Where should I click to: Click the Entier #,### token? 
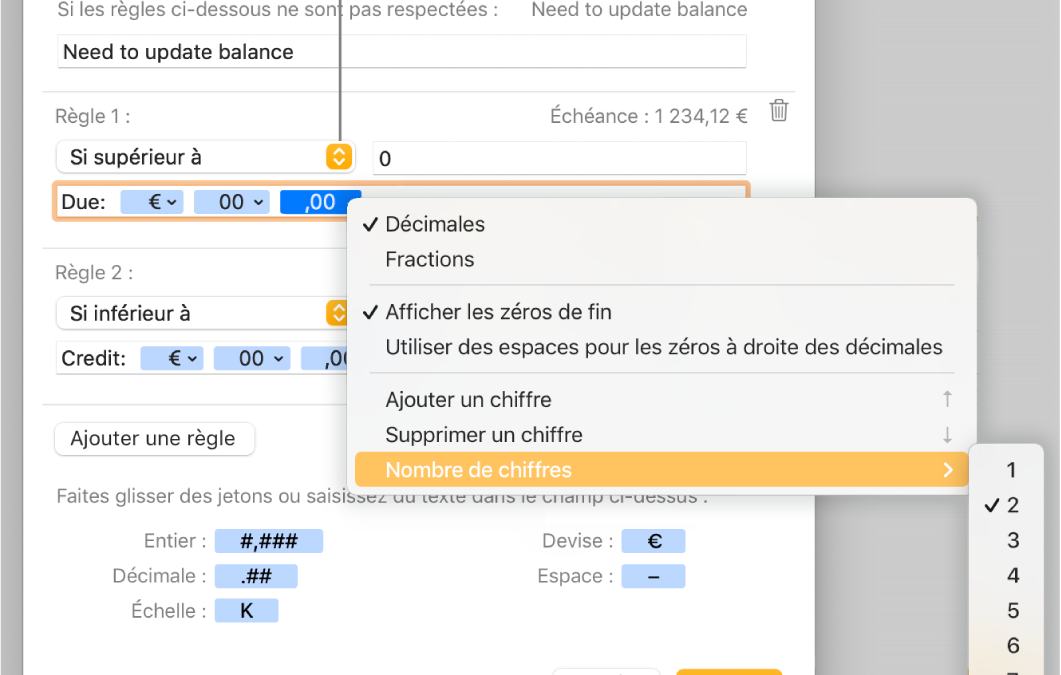click(269, 541)
